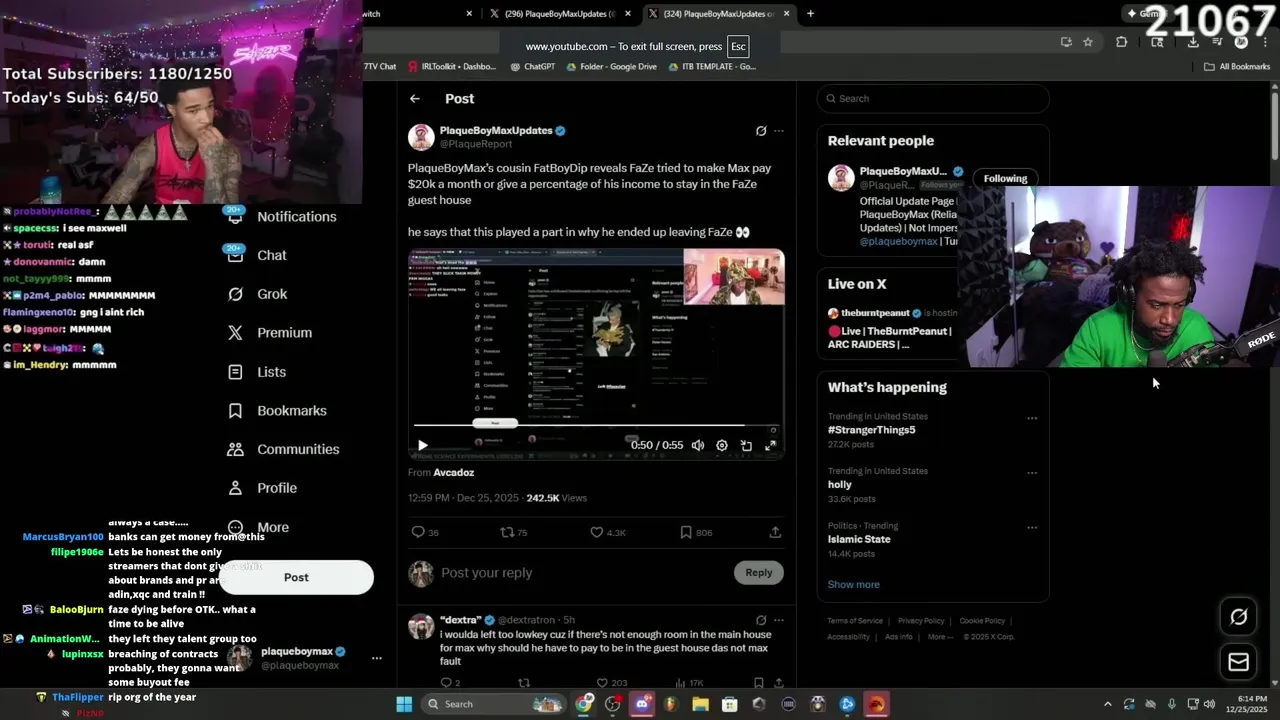Open Notifications in the X sidebar
This screenshot has width=1280, height=720.
283,217
